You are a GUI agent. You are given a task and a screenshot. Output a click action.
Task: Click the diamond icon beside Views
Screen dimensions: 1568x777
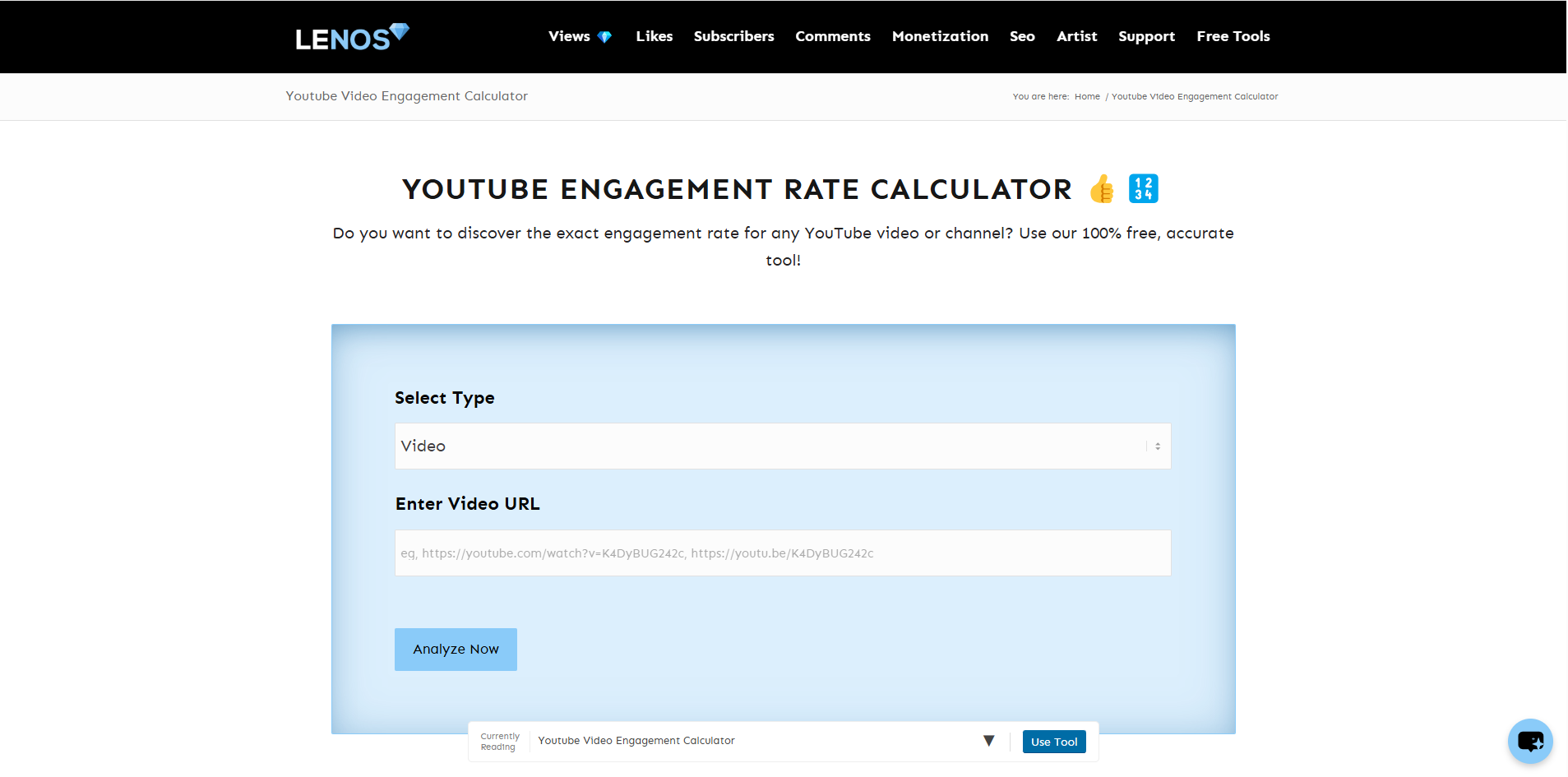pos(604,37)
